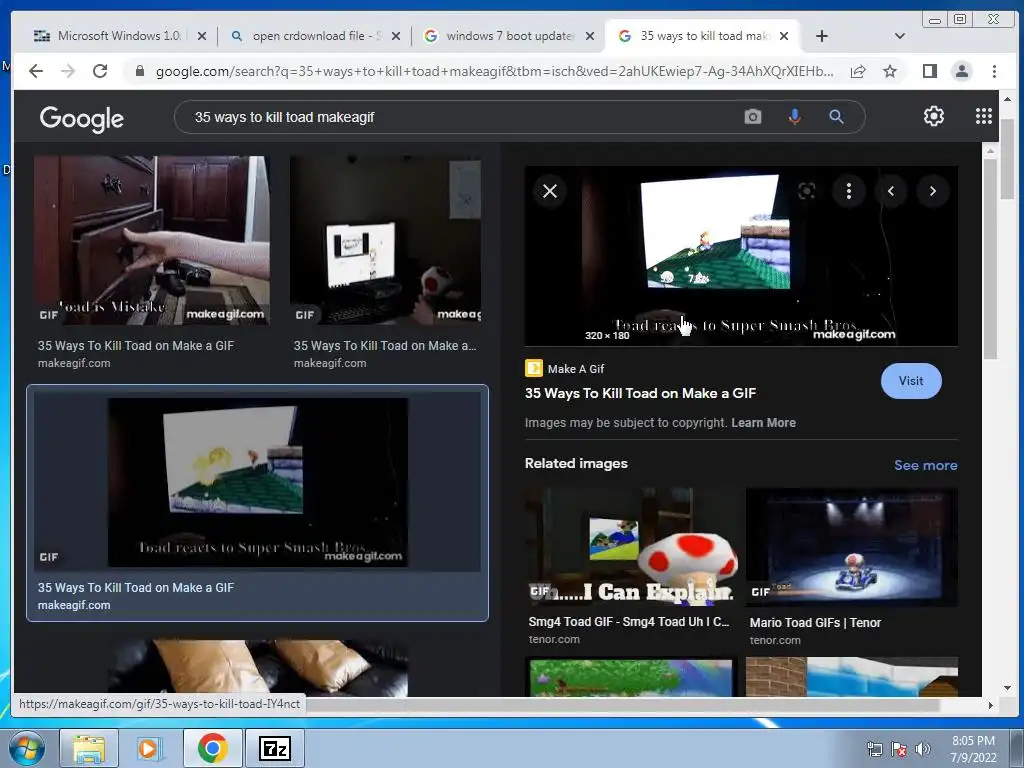Click the Smg4 Toad GIF tenor title

[x=629, y=622]
